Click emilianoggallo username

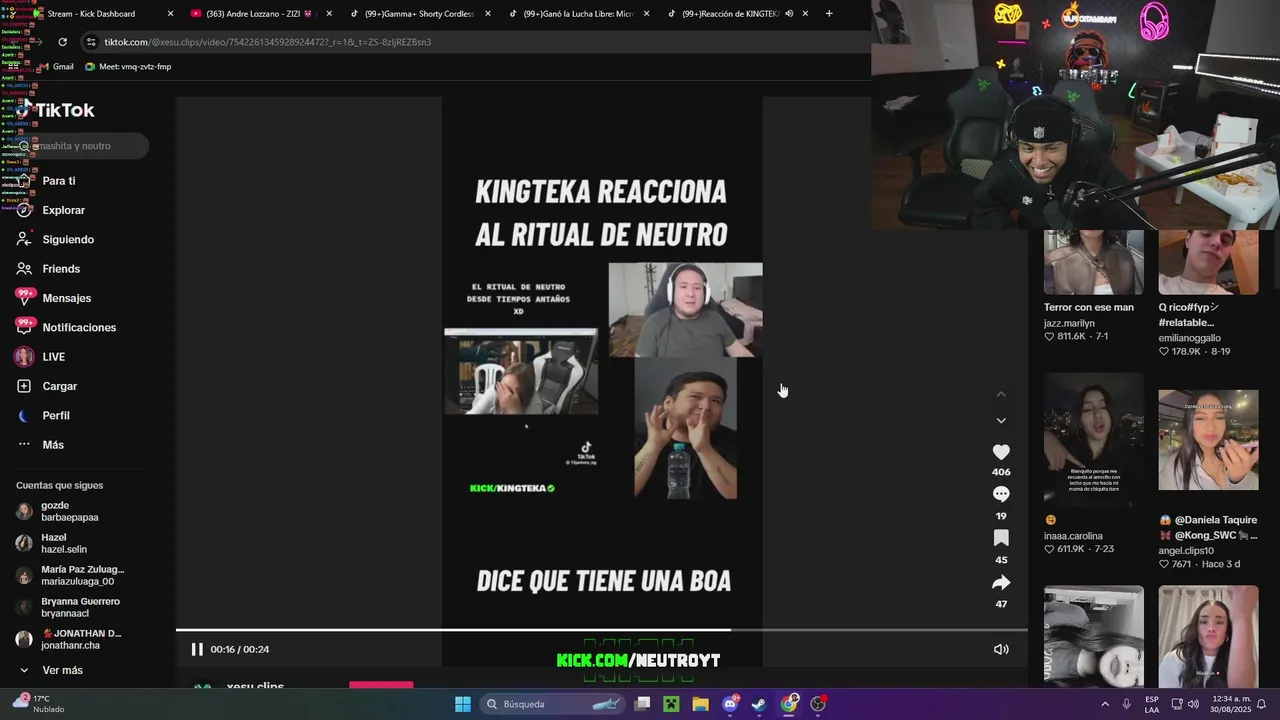tap(1189, 338)
